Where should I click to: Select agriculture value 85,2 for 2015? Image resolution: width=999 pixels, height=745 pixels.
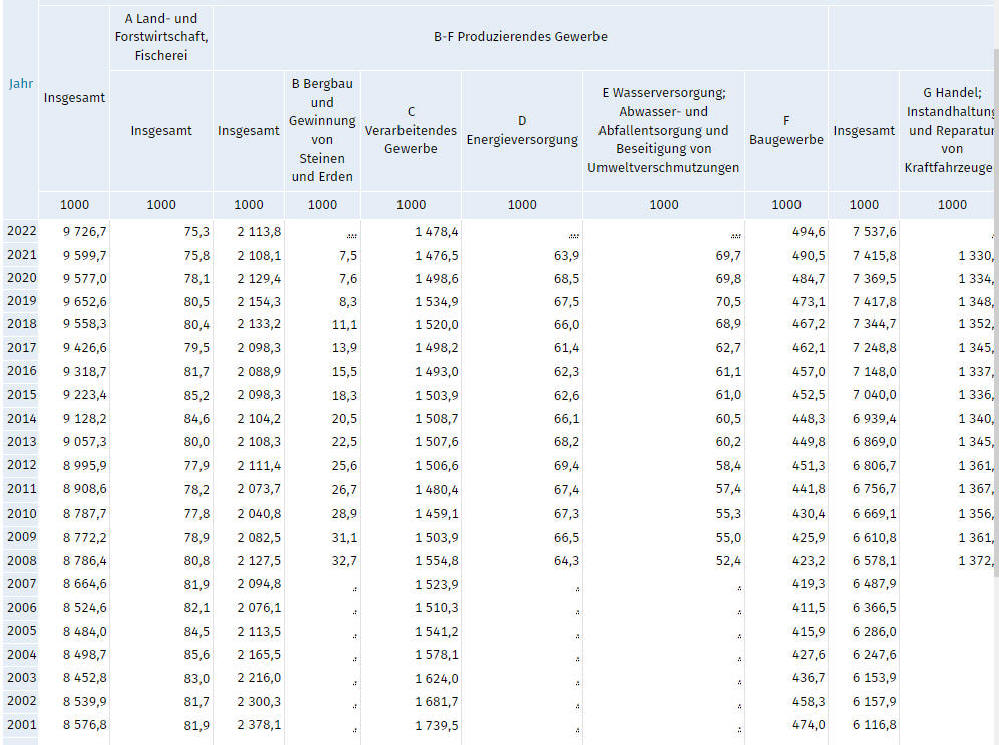(196, 395)
